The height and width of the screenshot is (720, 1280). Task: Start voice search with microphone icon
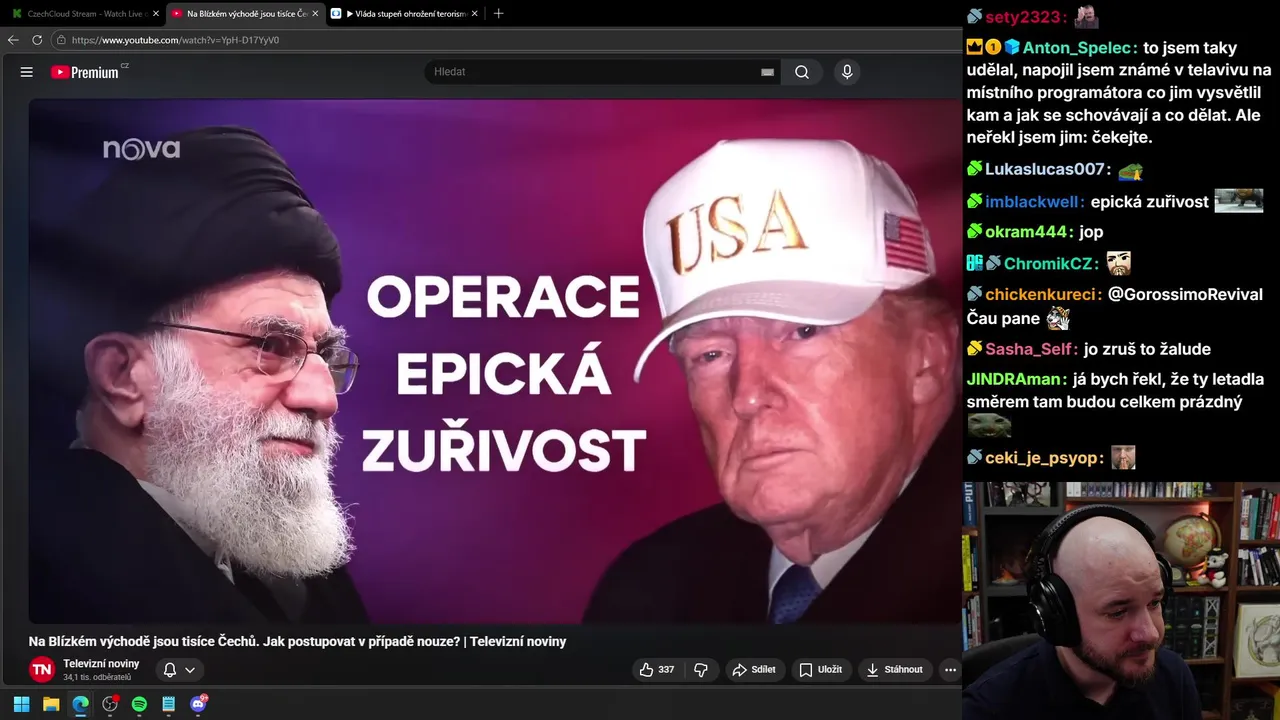coord(847,72)
